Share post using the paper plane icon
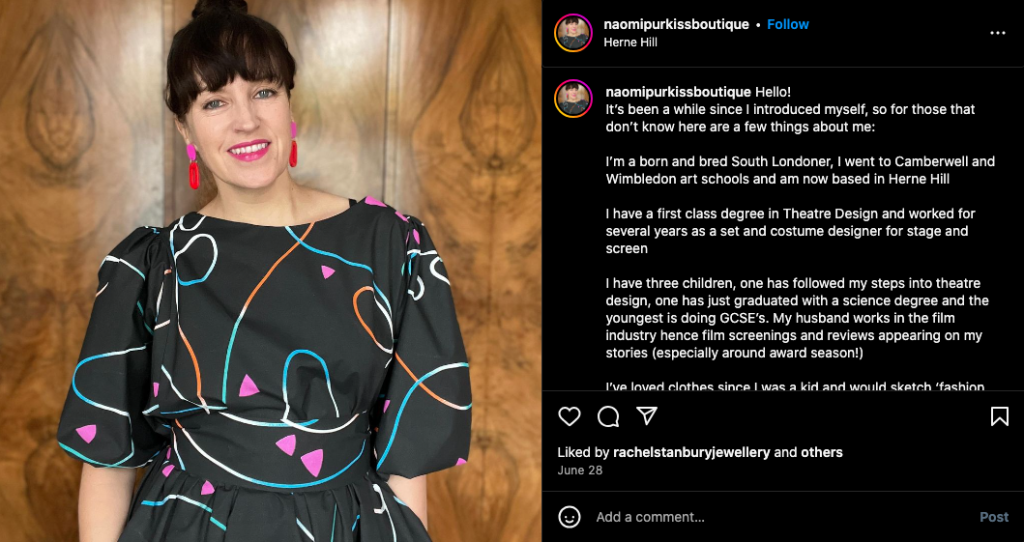Screen dimensions: 1024x542 647,416
